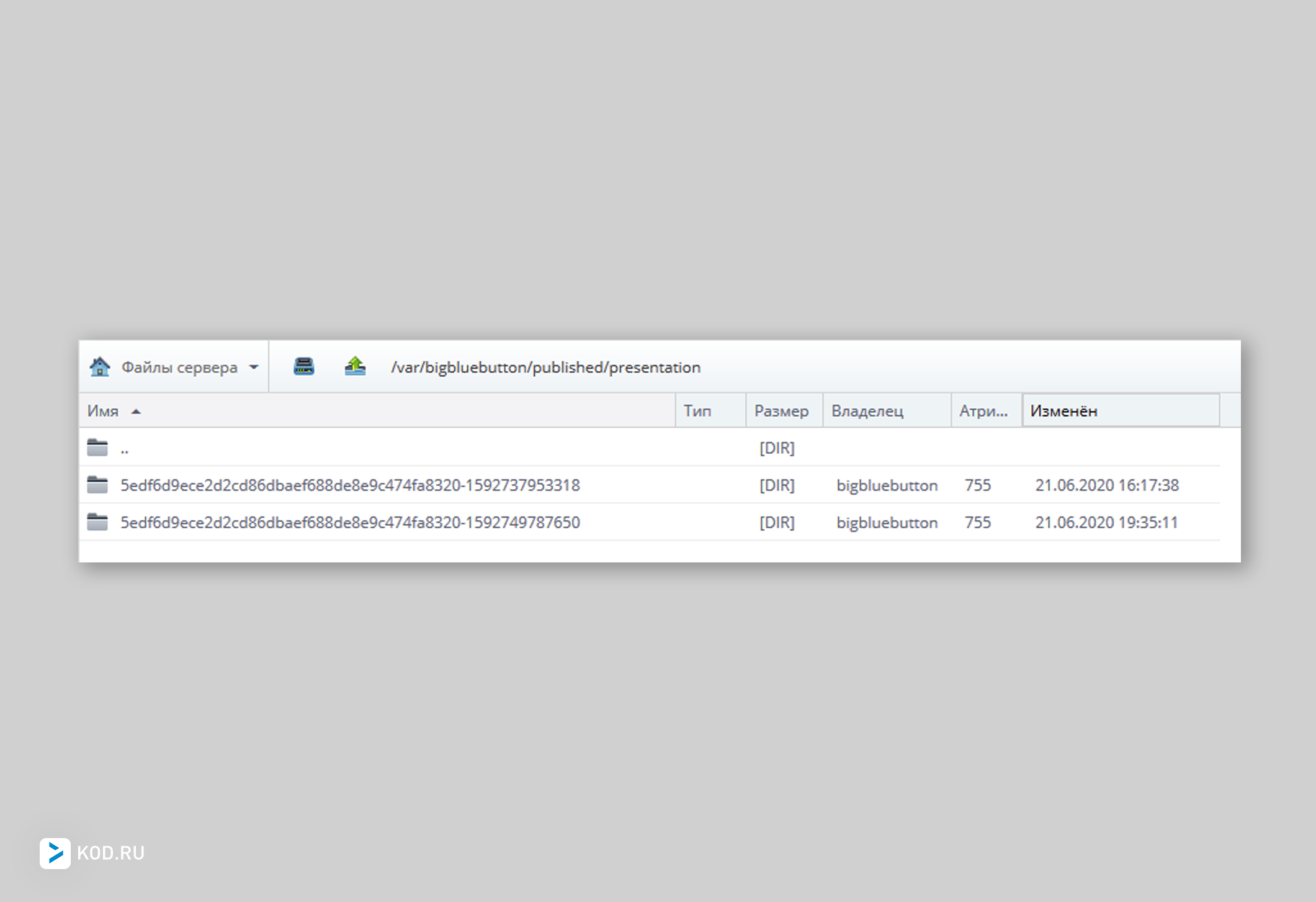
Task: Sort by the Изменён column
Action: point(1063,411)
